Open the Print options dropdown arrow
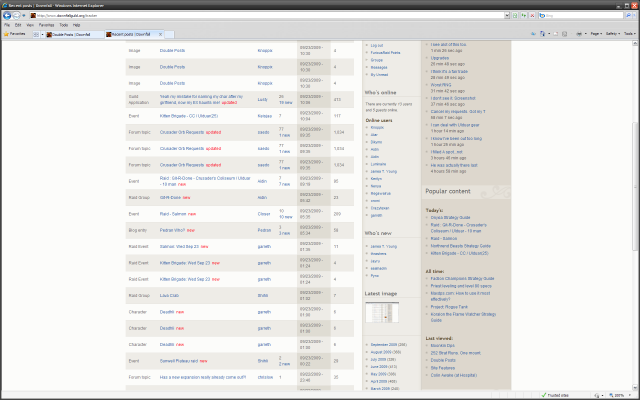640x400 pixels. (585, 34)
